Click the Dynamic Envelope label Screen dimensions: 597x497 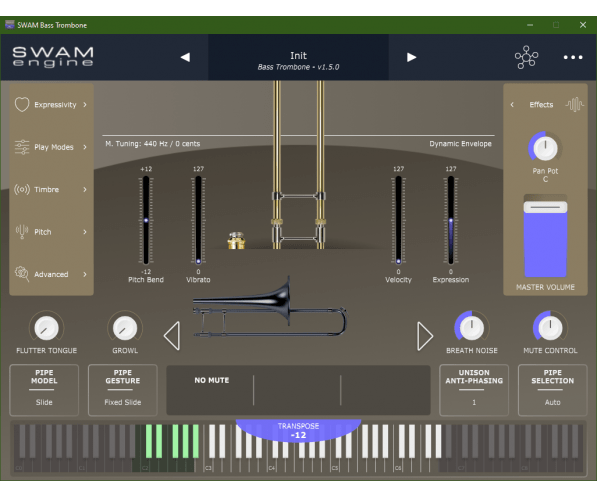460,144
